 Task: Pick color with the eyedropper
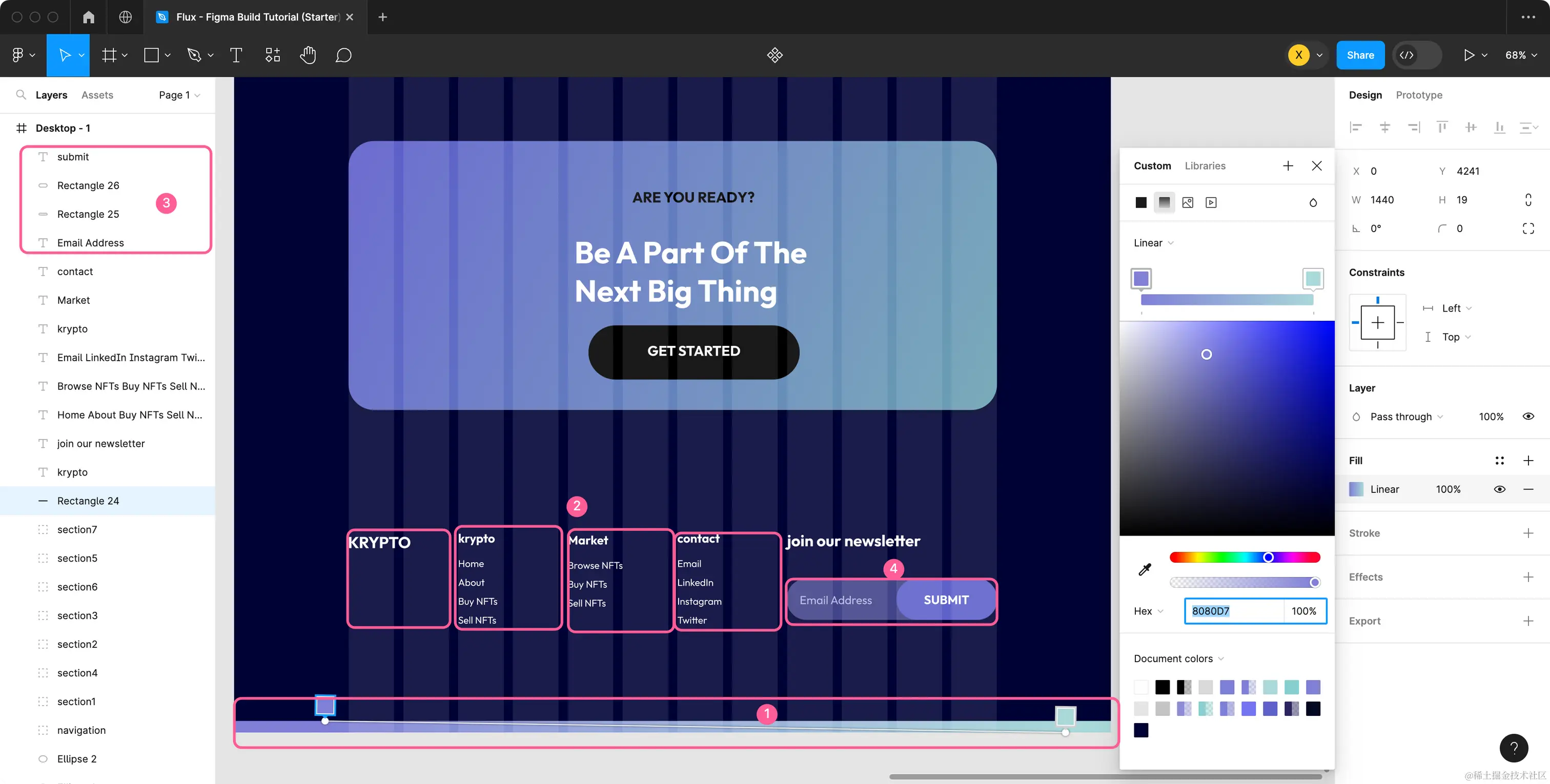1145,569
